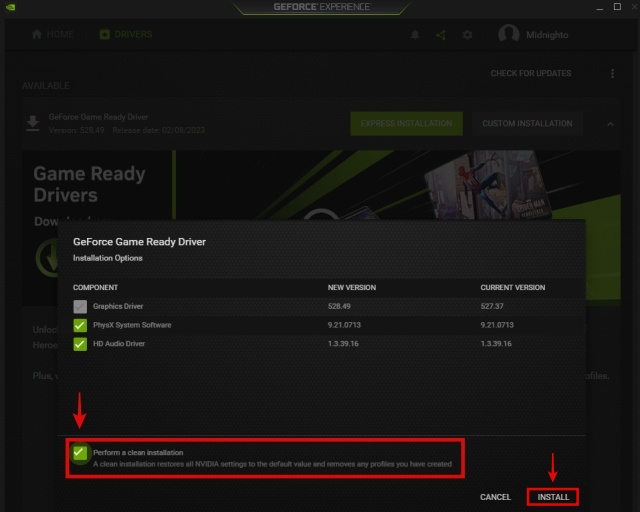Click the INSTALL button
Image resolution: width=640 pixels, height=512 pixels.
pos(553,497)
